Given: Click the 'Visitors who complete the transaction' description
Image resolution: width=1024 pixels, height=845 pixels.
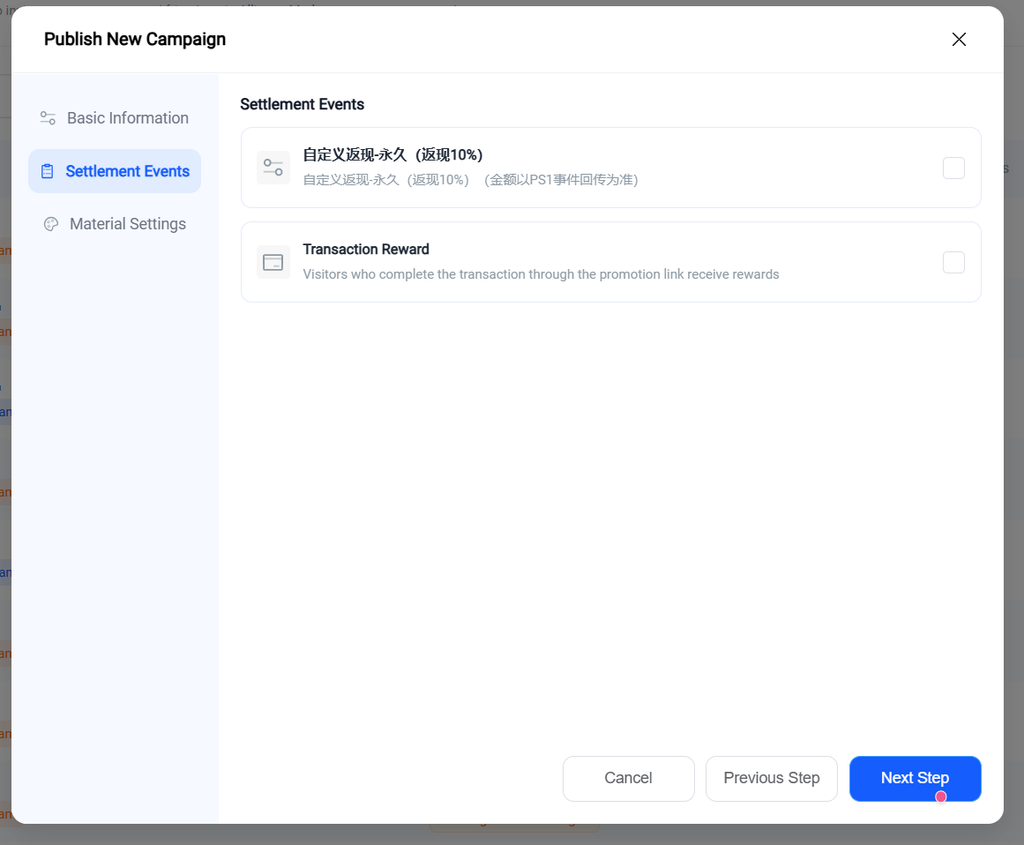Looking at the screenshot, I should coord(541,274).
